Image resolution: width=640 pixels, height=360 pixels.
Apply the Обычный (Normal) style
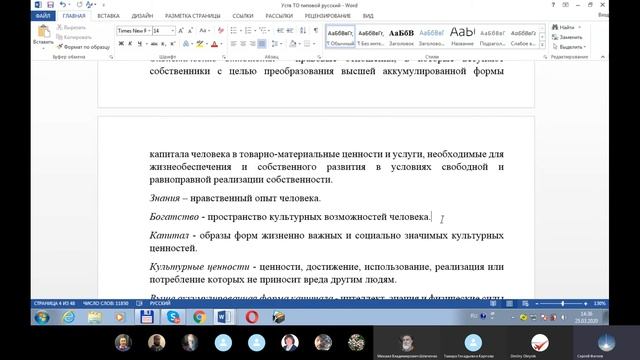point(340,37)
